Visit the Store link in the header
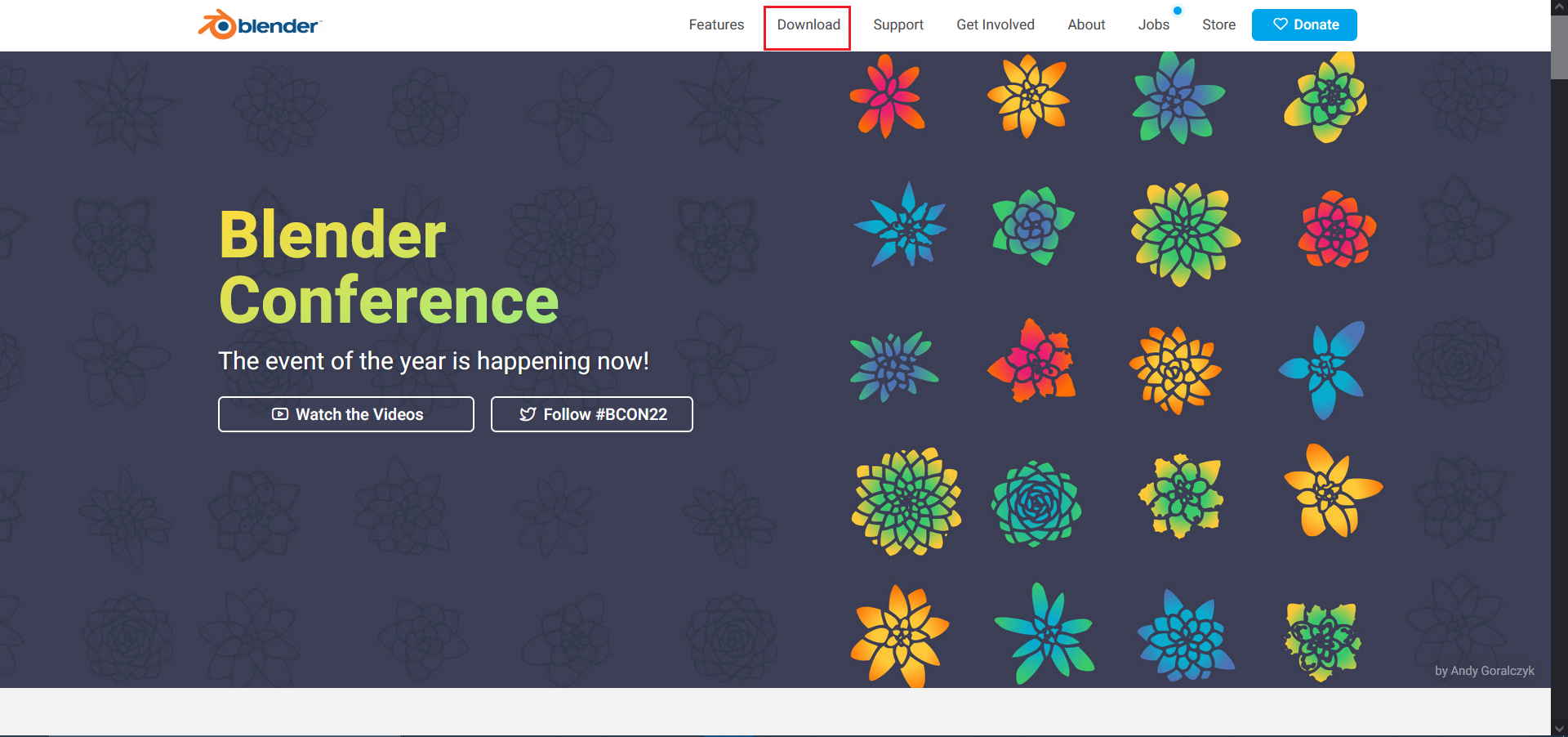 1218,25
